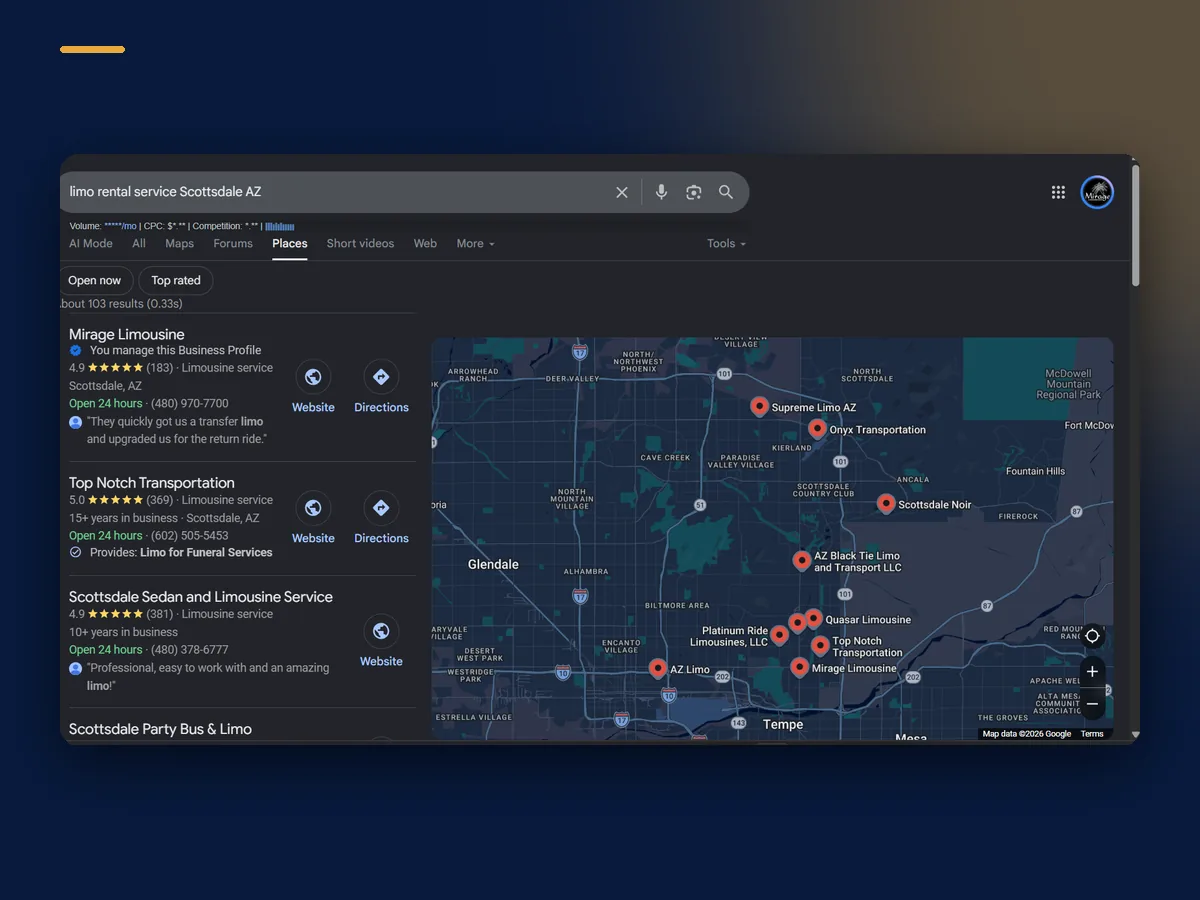Switch to the Short videos tab

(360, 244)
